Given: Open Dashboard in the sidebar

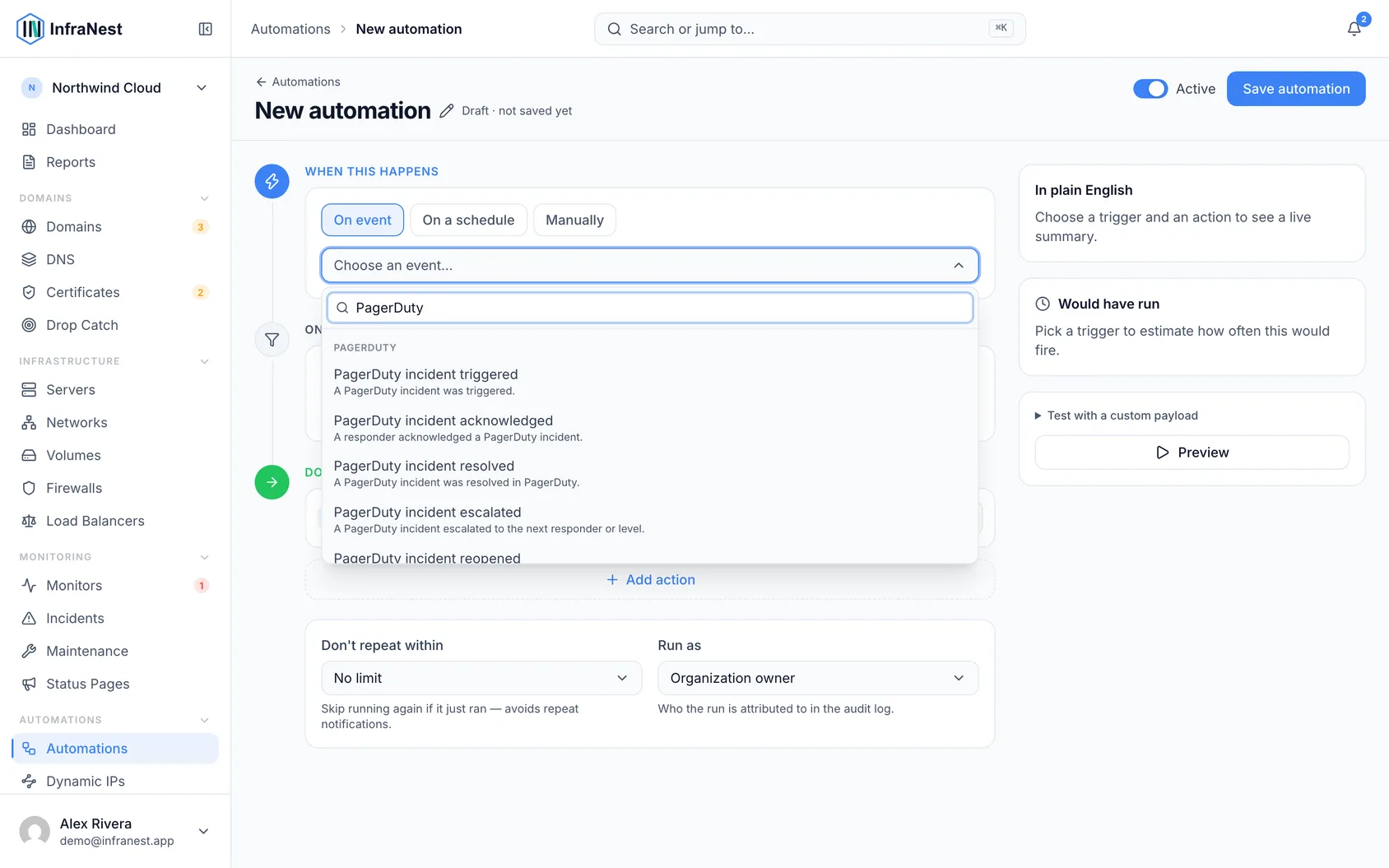Looking at the screenshot, I should tap(115, 129).
